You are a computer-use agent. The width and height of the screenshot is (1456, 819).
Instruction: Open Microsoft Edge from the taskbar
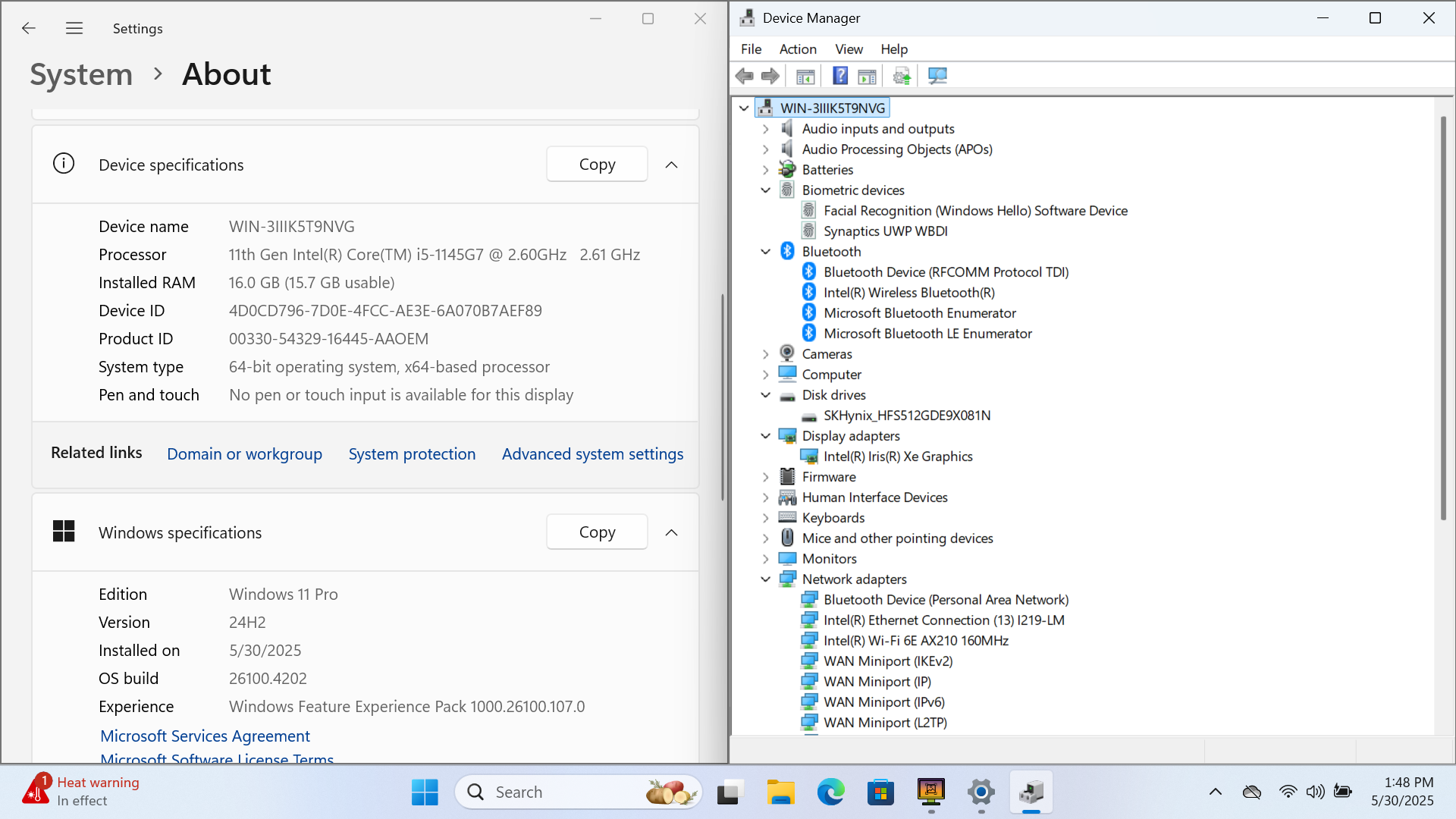pyautogui.click(x=830, y=792)
